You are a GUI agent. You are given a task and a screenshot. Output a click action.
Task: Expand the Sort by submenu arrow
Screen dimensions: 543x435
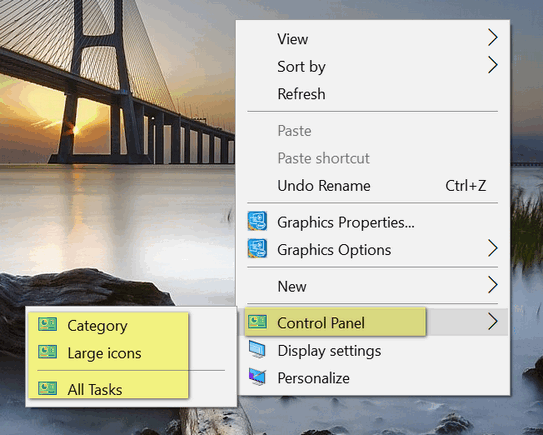[493, 65]
